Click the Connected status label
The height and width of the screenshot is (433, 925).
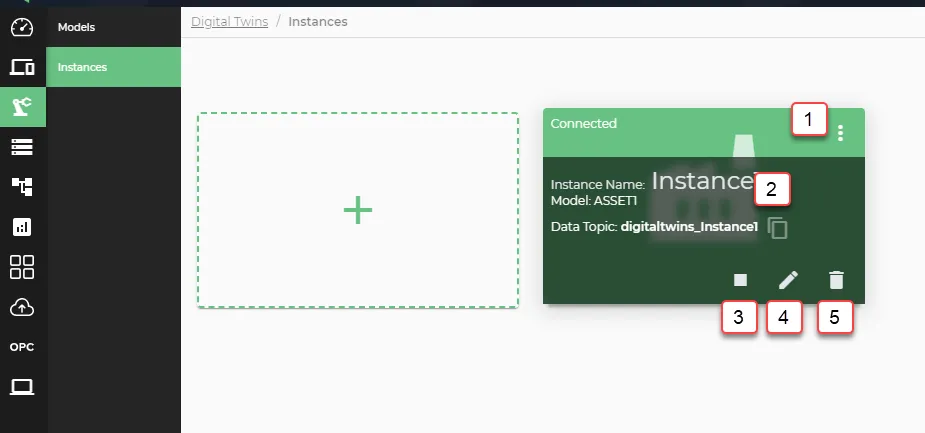(x=583, y=123)
